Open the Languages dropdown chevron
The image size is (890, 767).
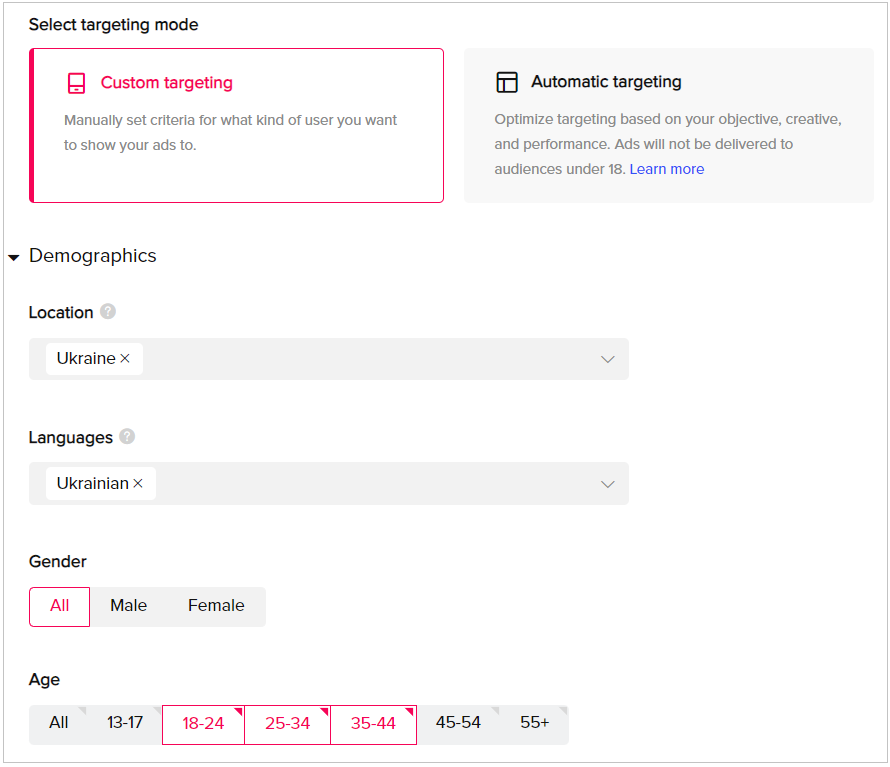pyautogui.click(x=608, y=484)
